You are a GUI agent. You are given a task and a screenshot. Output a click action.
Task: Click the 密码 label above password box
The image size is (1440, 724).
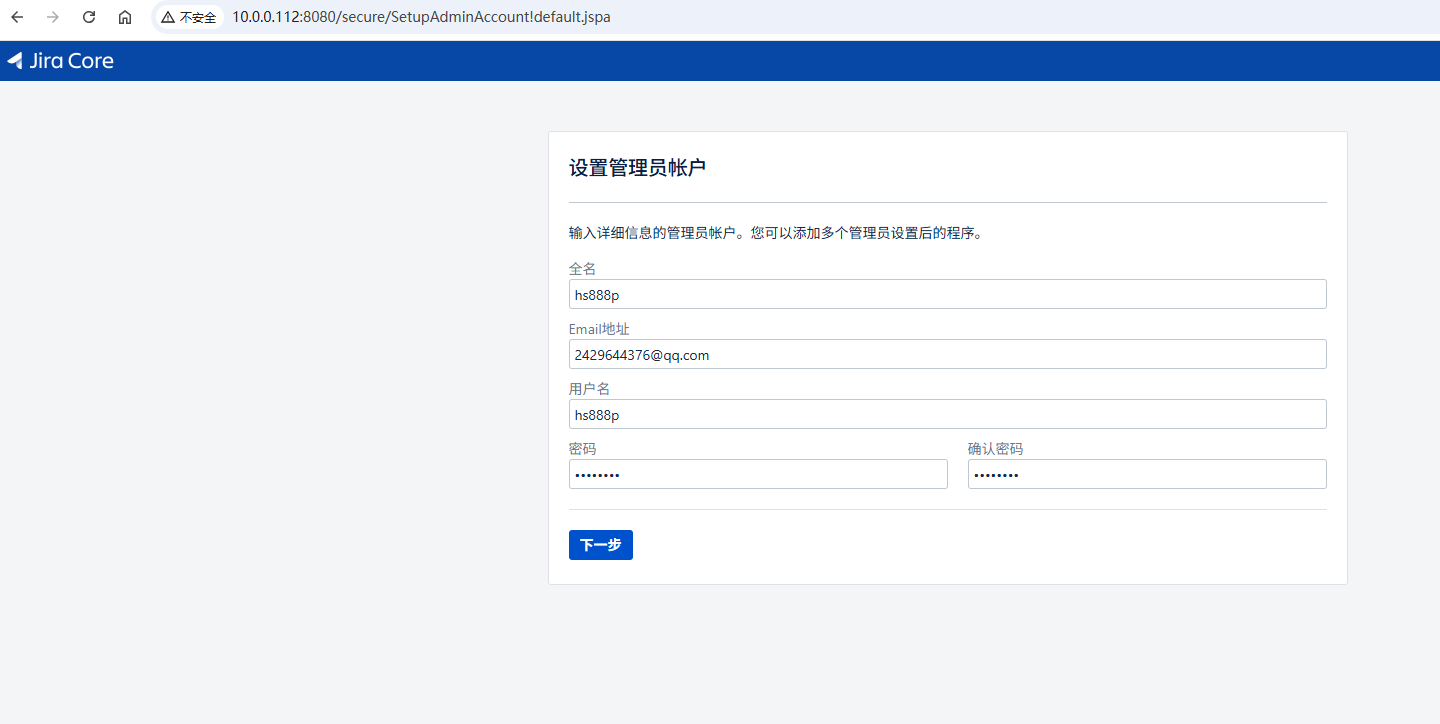click(582, 449)
